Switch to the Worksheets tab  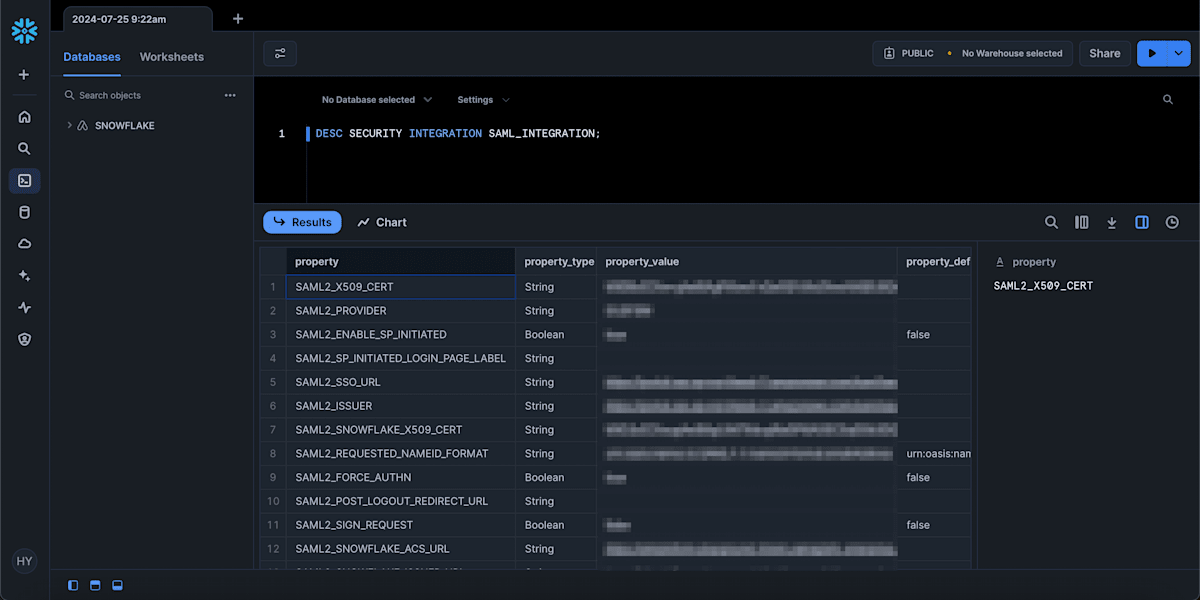pyautogui.click(x=172, y=57)
